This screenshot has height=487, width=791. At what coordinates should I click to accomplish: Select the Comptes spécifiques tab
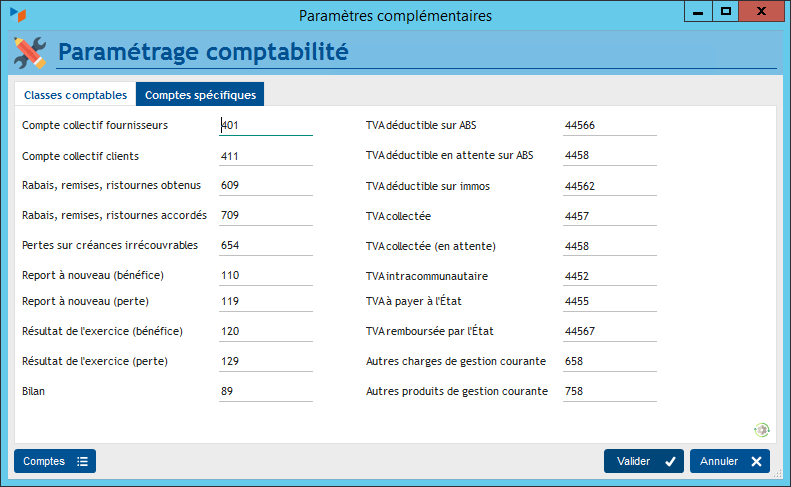(x=200, y=95)
